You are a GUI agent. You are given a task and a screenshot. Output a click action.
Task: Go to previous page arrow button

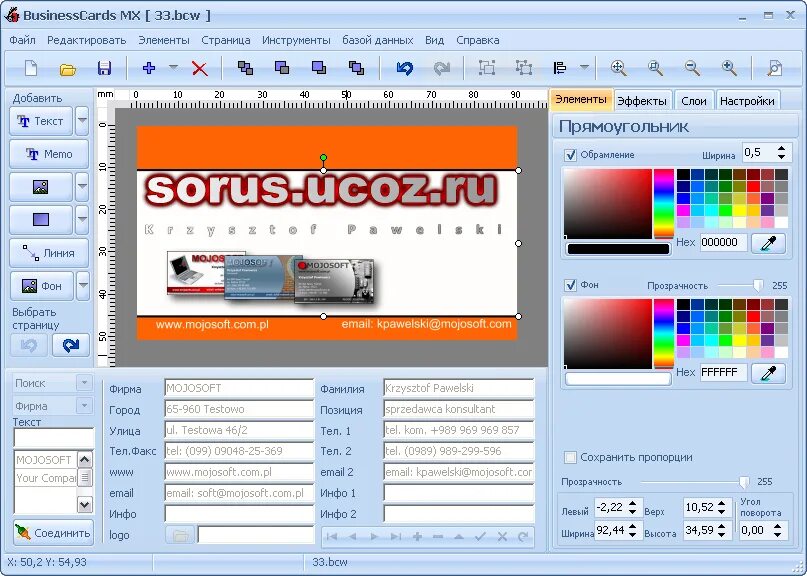29,345
